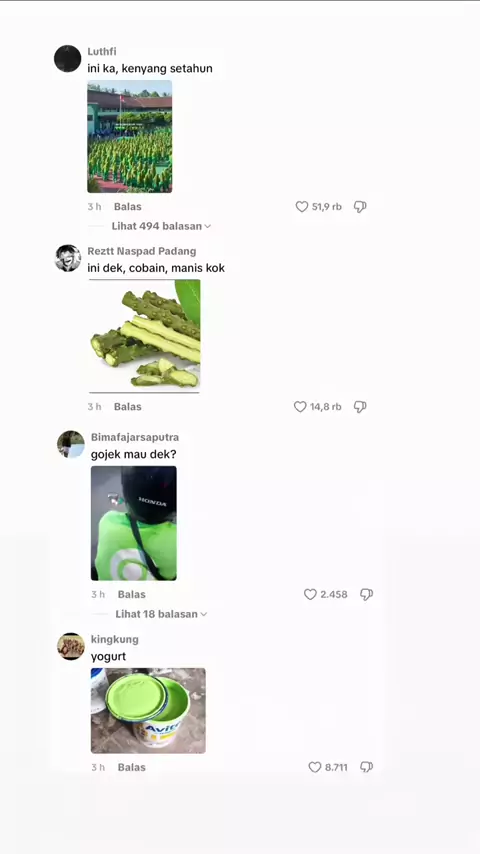Screen dimensions: 480x854
Task: Like kingkung's yogurt comment
Action: 315,767
